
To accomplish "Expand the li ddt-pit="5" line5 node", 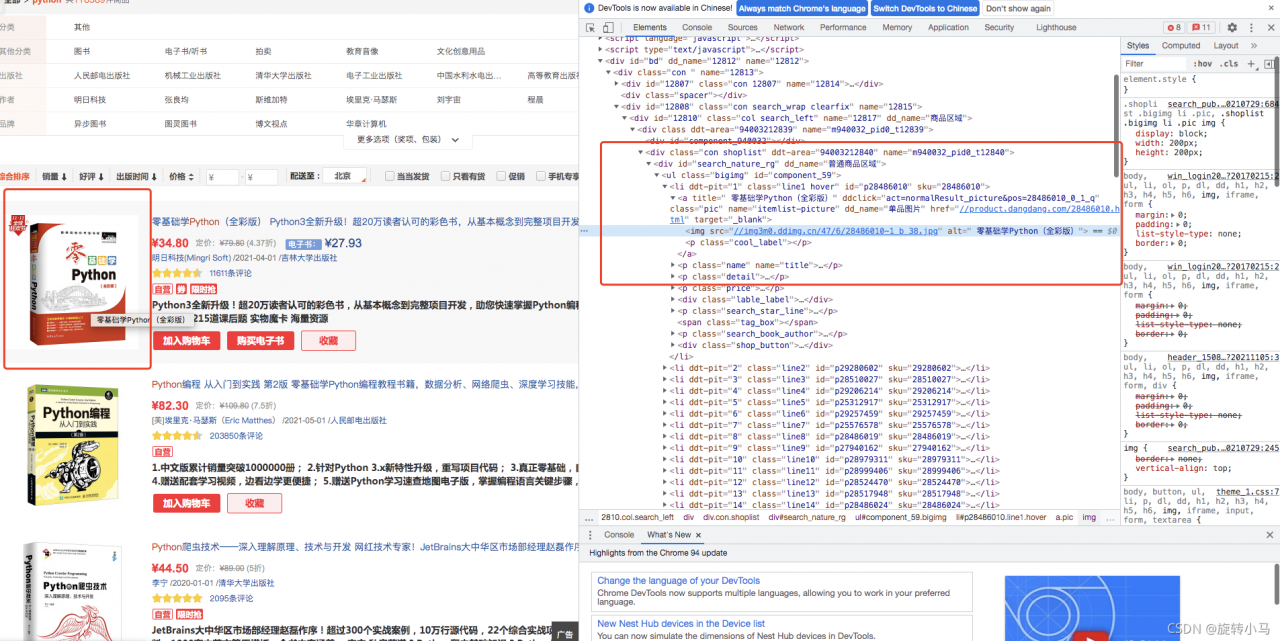I will point(666,402).
